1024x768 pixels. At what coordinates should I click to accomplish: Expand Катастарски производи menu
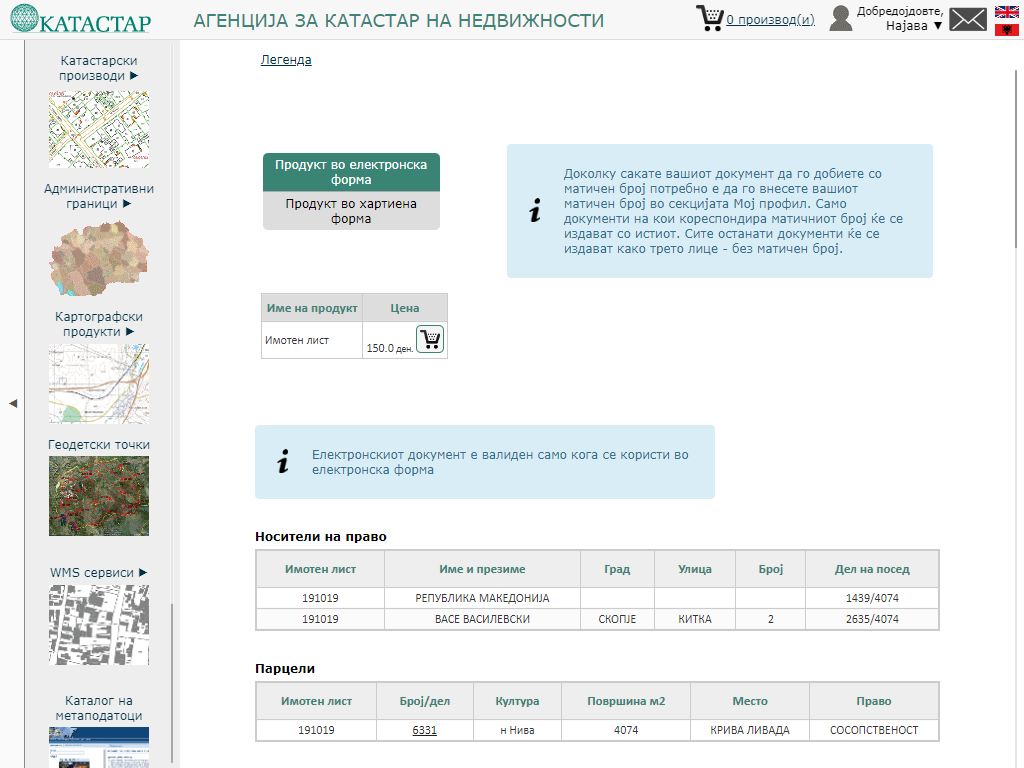(x=98, y=68)
